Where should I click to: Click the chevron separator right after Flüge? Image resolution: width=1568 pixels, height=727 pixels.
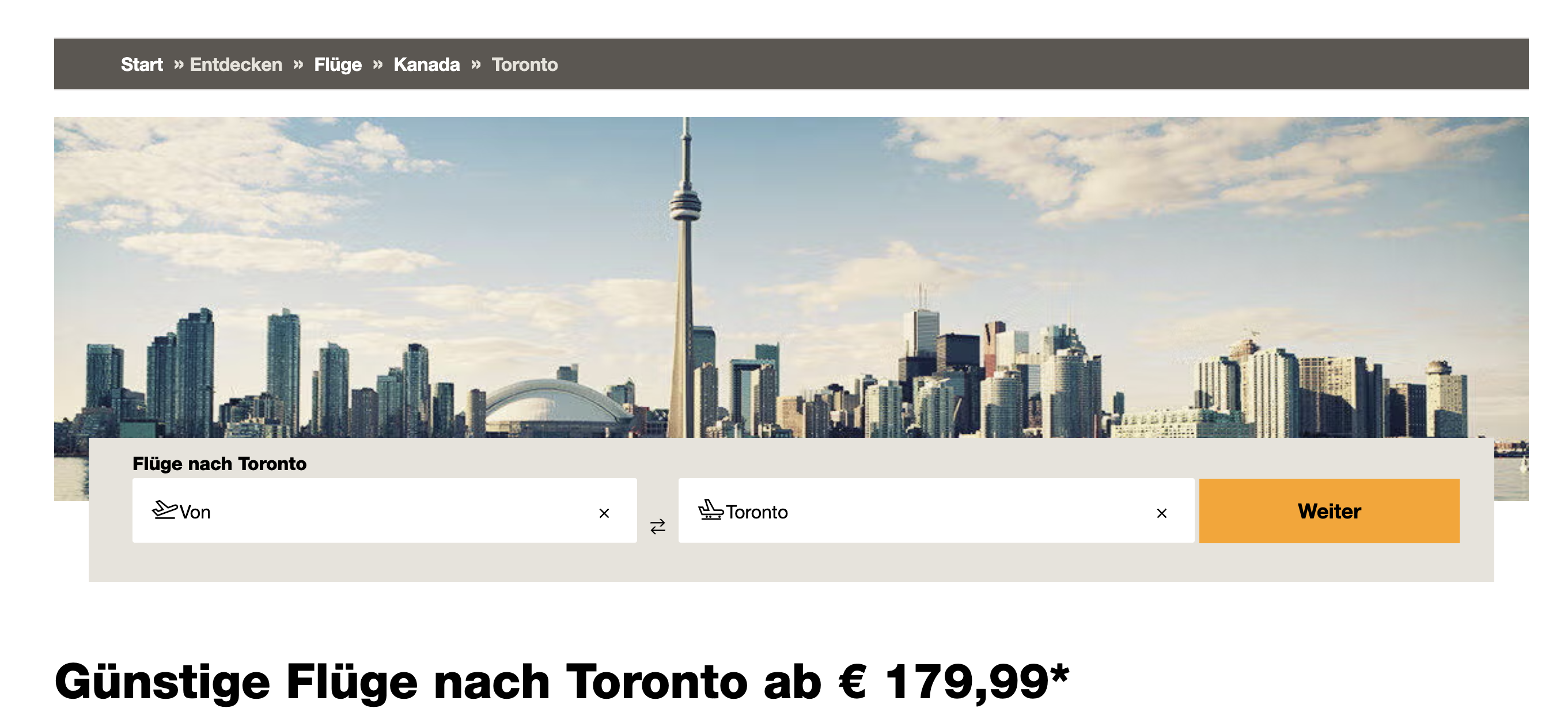pyautogui.click(x=377, y=64)
